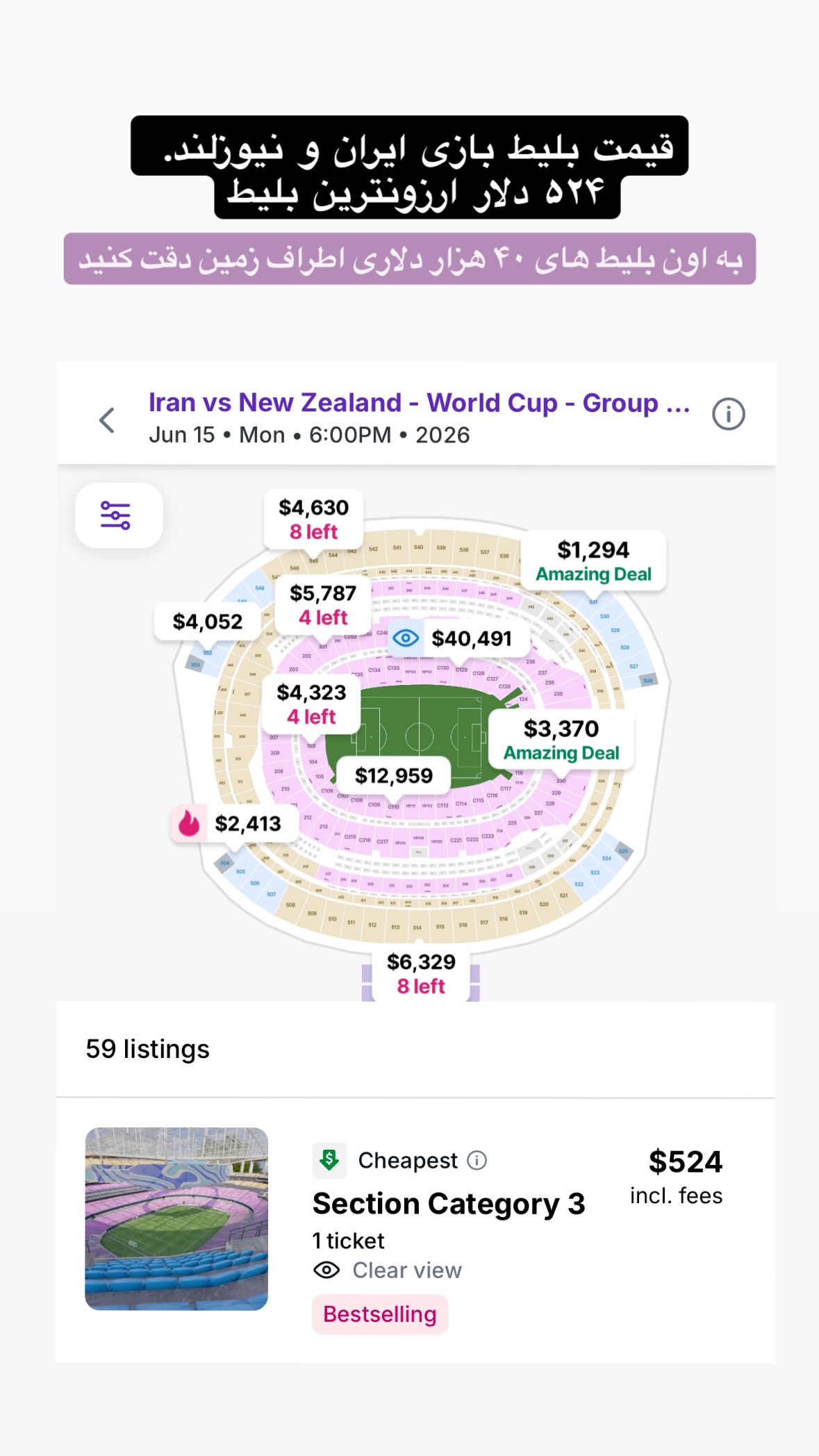Tap info icon next to Cheapest
This screenshot has height=1456, width=819.
(x=477, y=1160)
